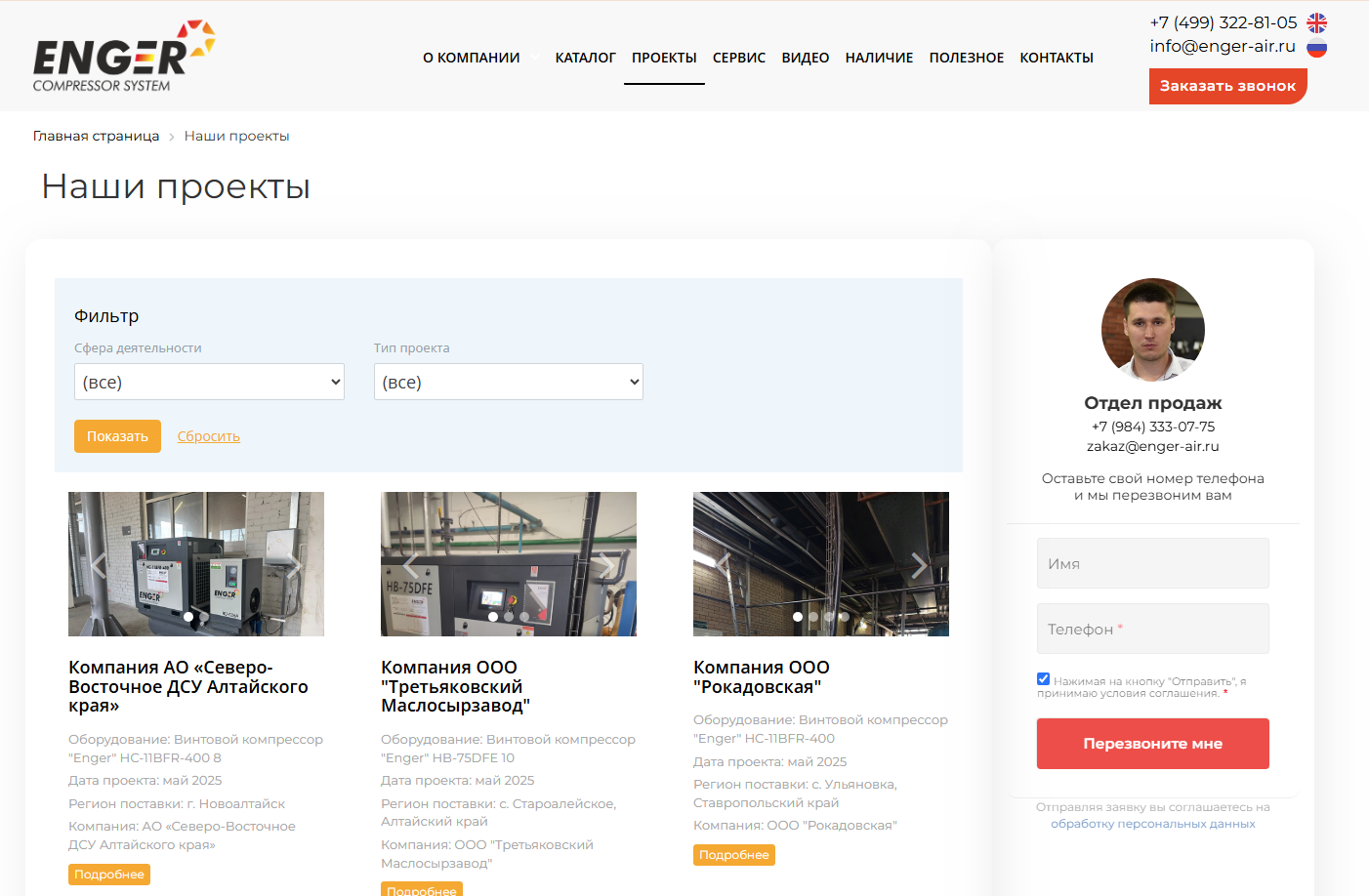Navigate to the ВИДЕО section
The width and height of the screenshot is (1369, 896).
pyautogui.click(x=806, y=58)
